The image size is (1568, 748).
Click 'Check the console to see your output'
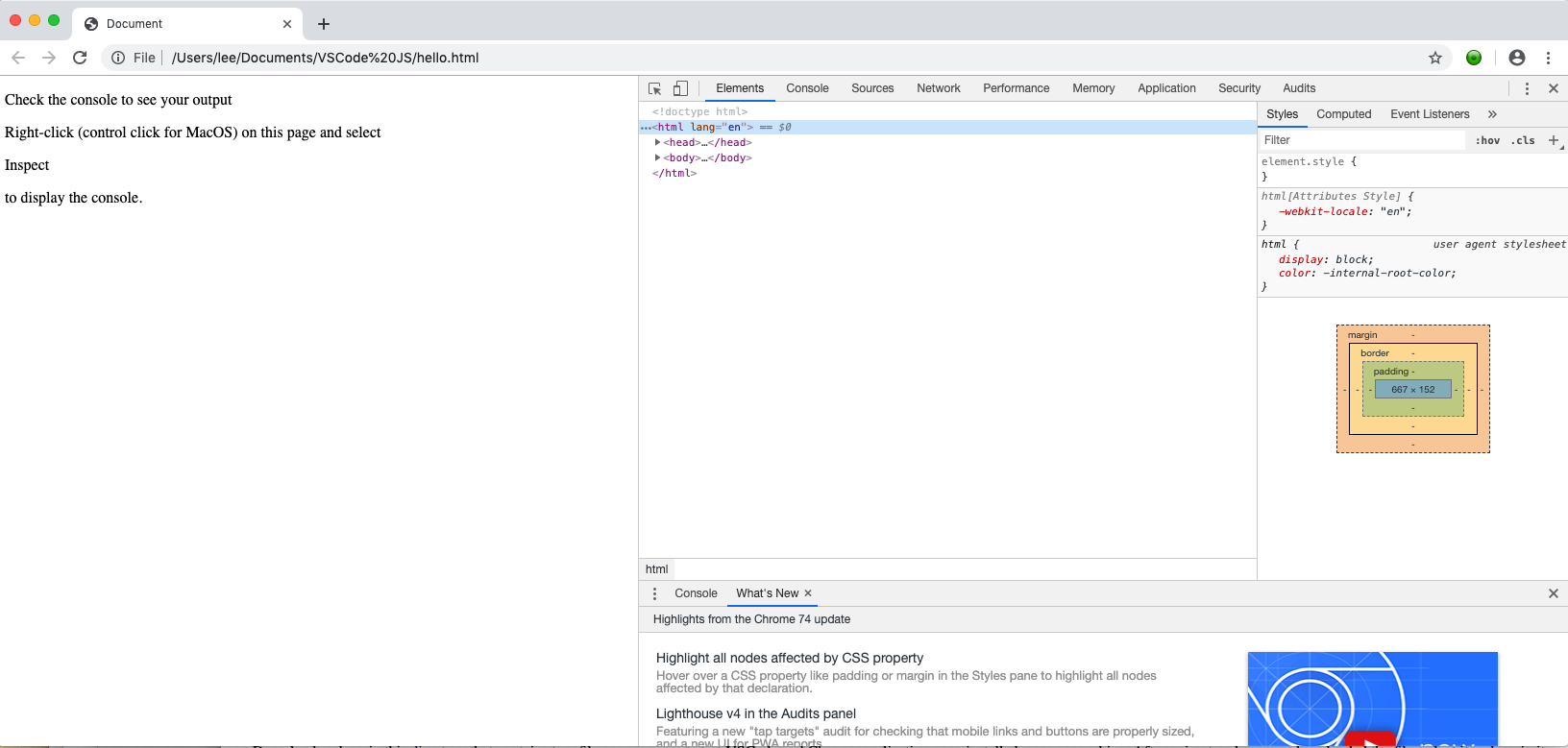point(118,100)
